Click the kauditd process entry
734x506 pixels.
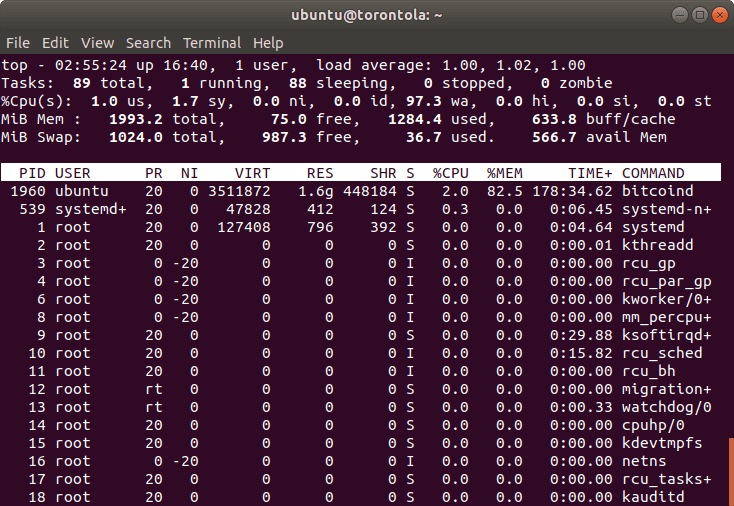[653, 497]
